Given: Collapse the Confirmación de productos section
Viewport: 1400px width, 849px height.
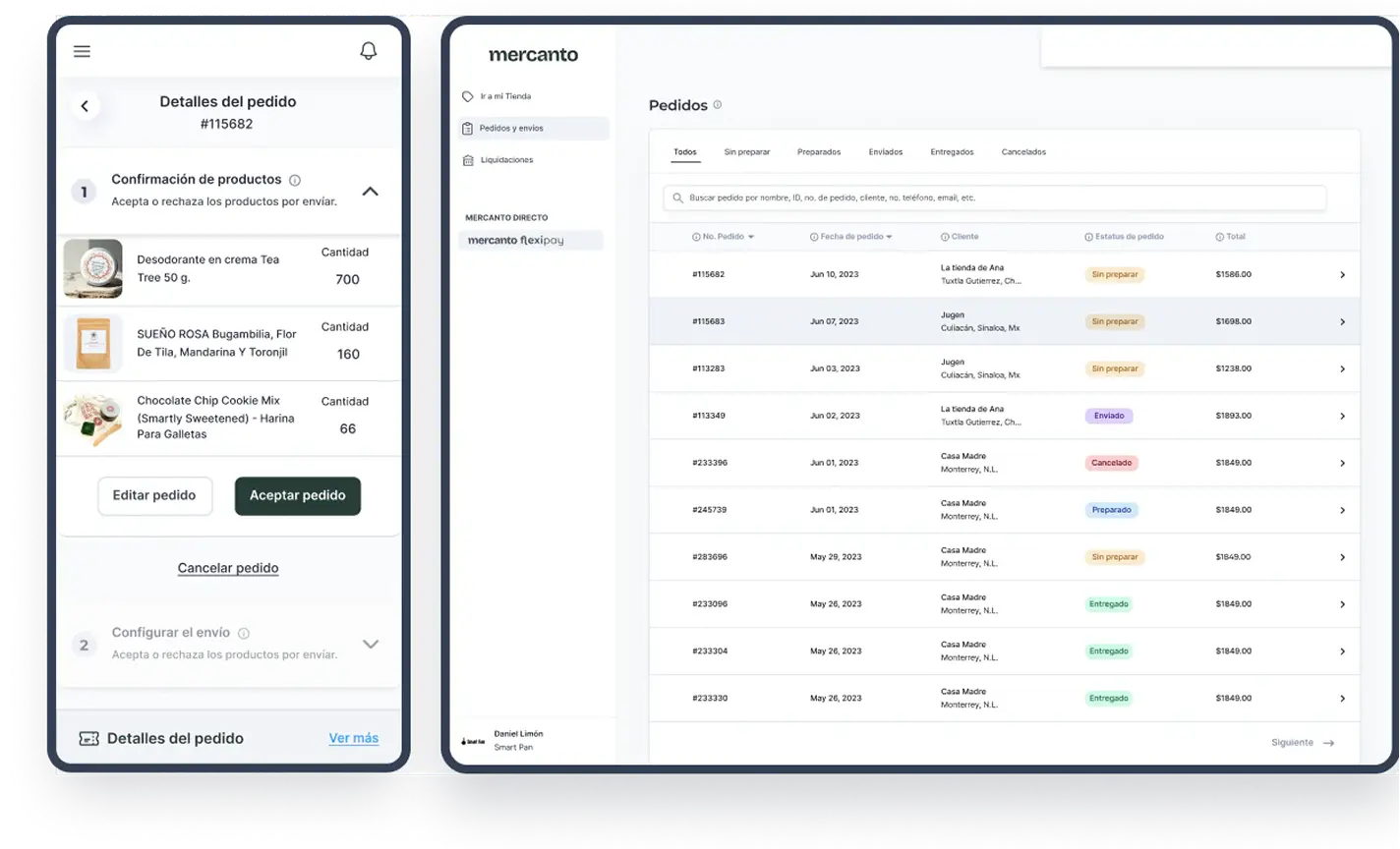Looking at the screenshot, I should tap(371, 192).
